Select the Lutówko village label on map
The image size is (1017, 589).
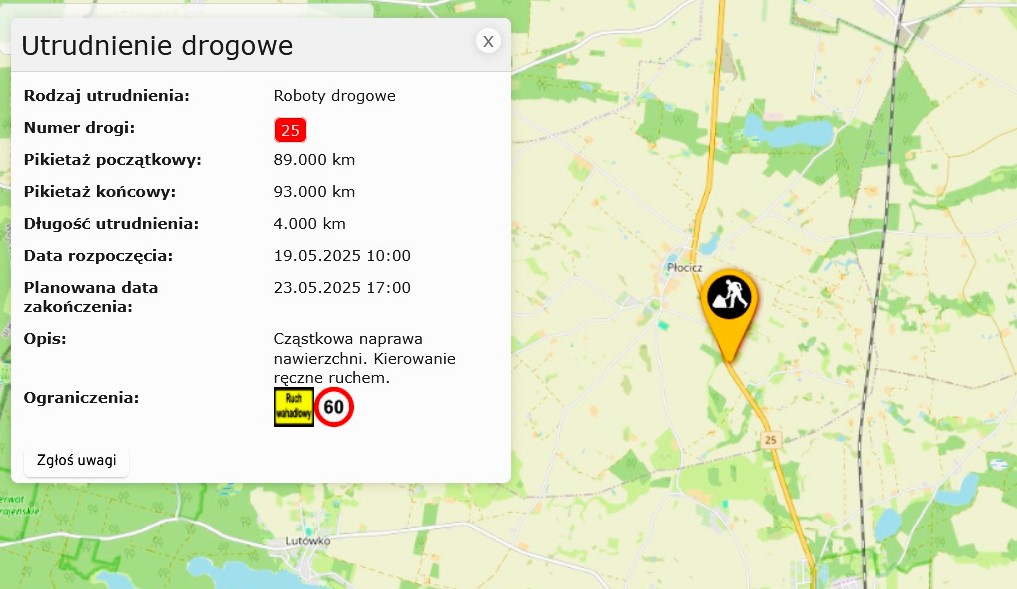308,541
